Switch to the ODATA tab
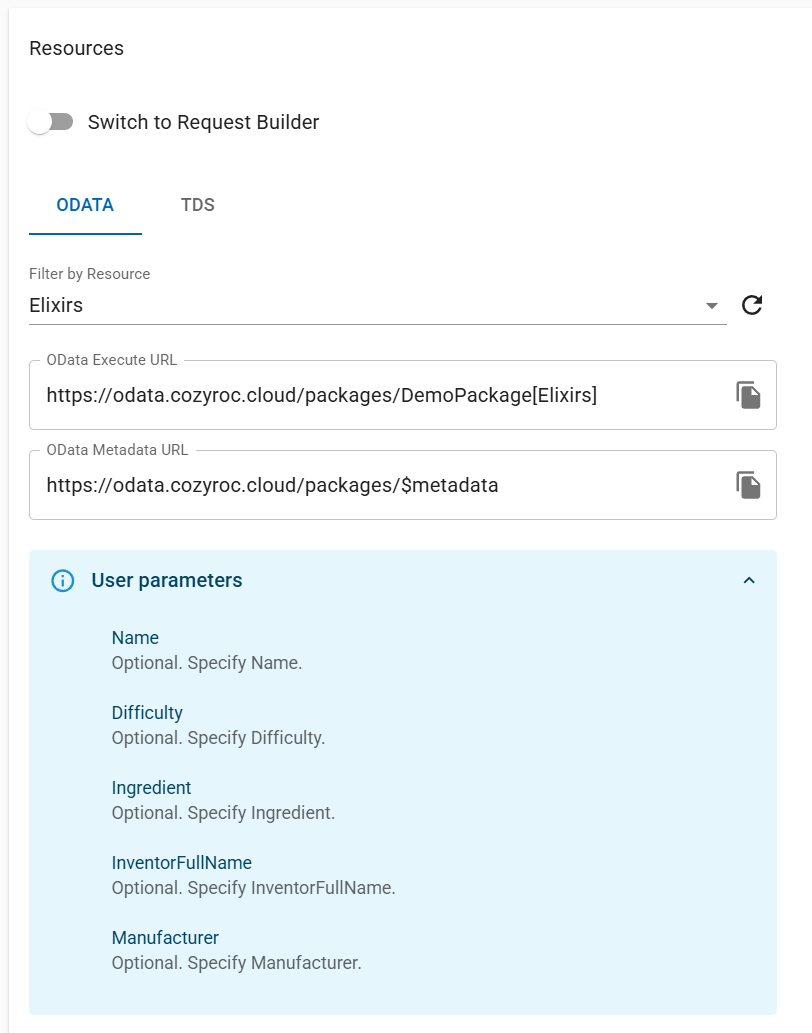 85,205
